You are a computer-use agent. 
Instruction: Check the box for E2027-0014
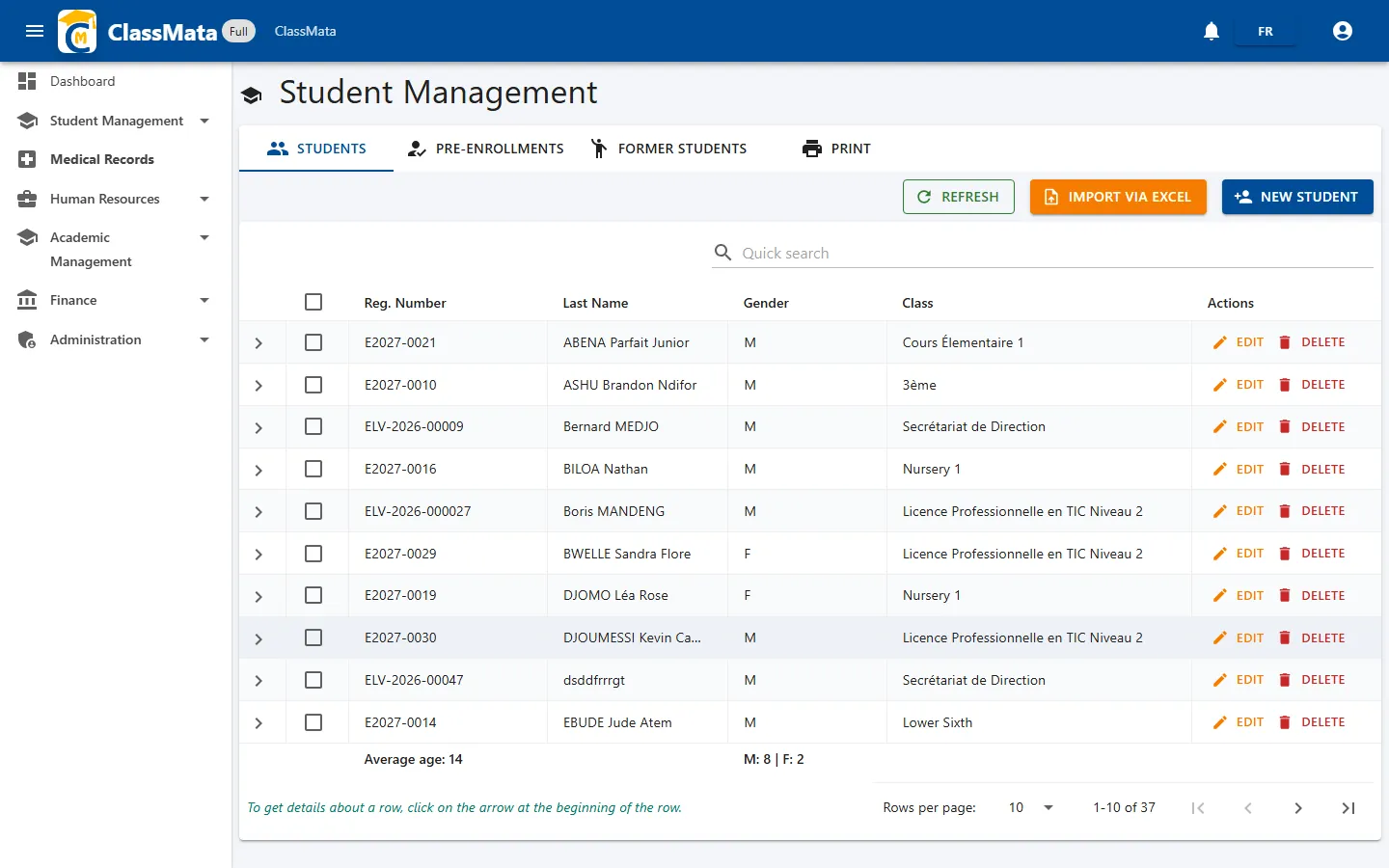pos(313,722)
